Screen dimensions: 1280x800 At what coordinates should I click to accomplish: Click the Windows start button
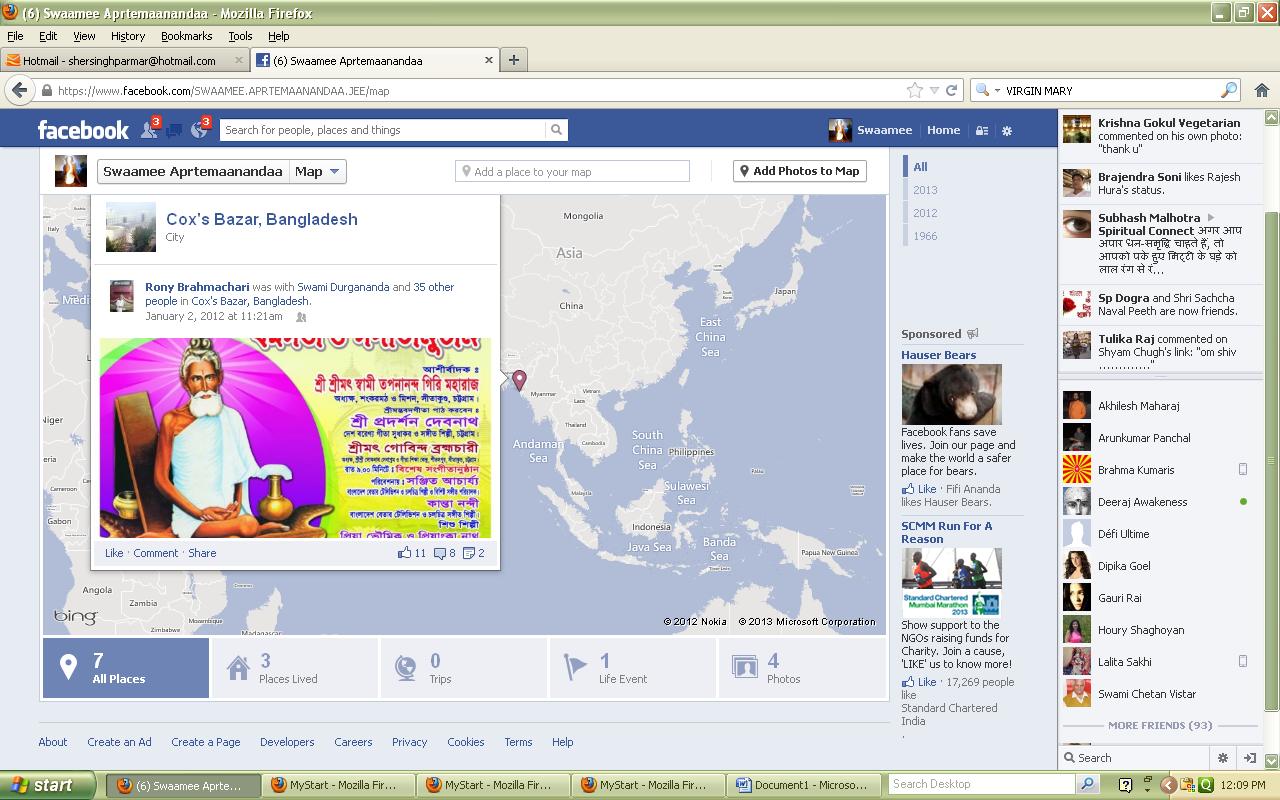point(47,785)
